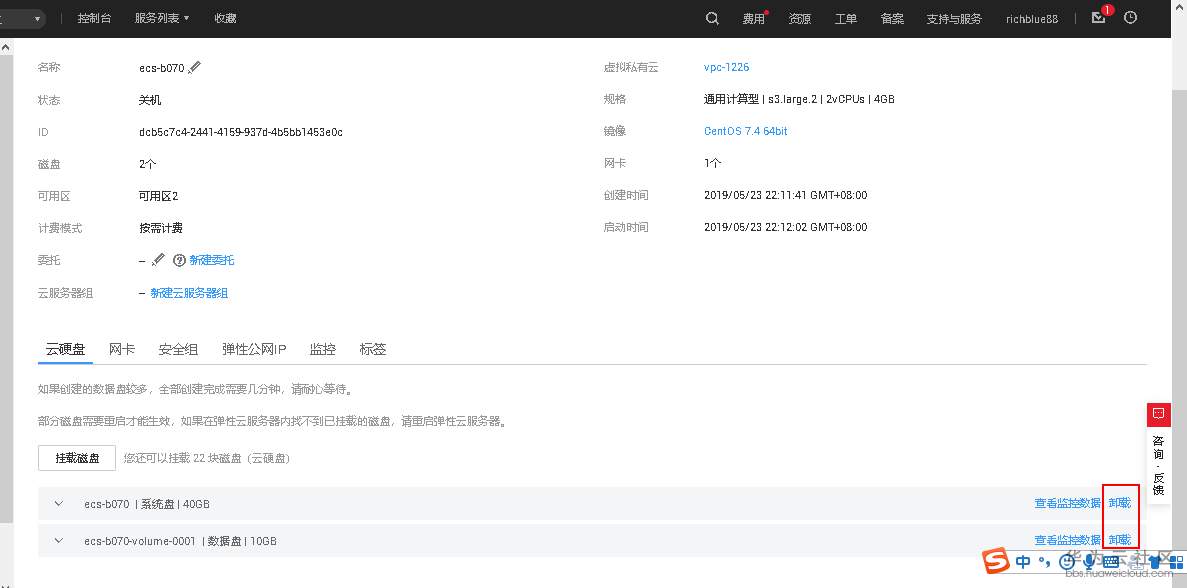Open the mail notifications icon

coord(1098,17)
